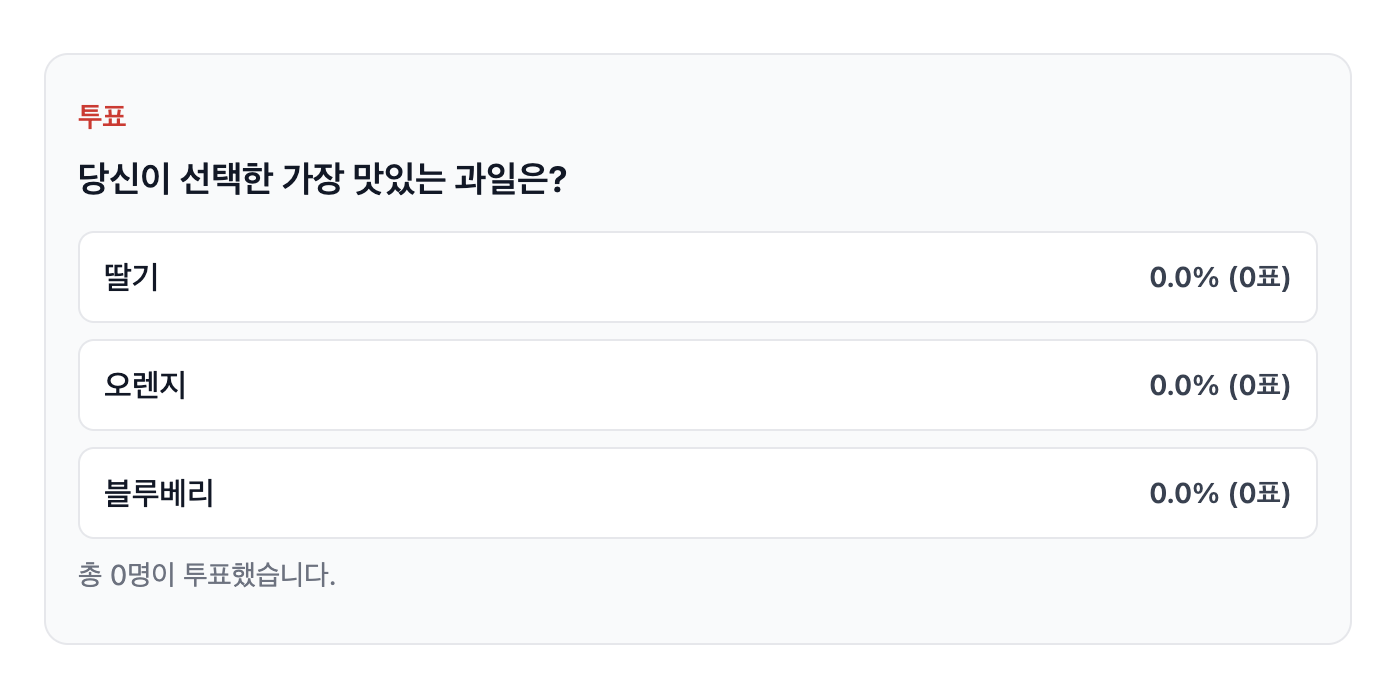The image size is (1396, 700).
Task: Select the 오렌지 option label text
Action: (x=144, y=385)
